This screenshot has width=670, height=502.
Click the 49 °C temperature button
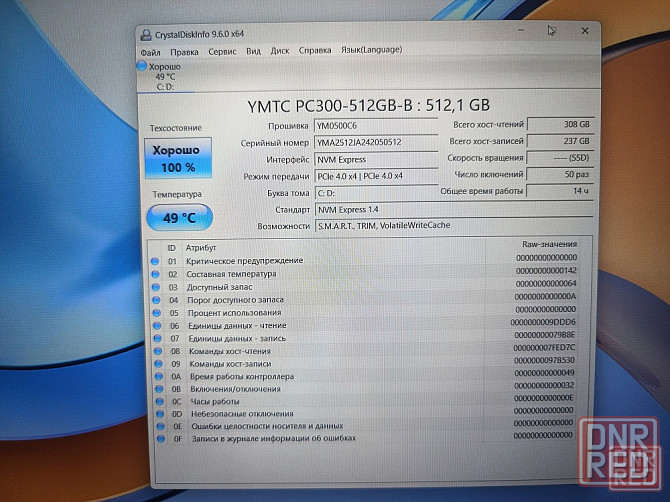point(179,218)
